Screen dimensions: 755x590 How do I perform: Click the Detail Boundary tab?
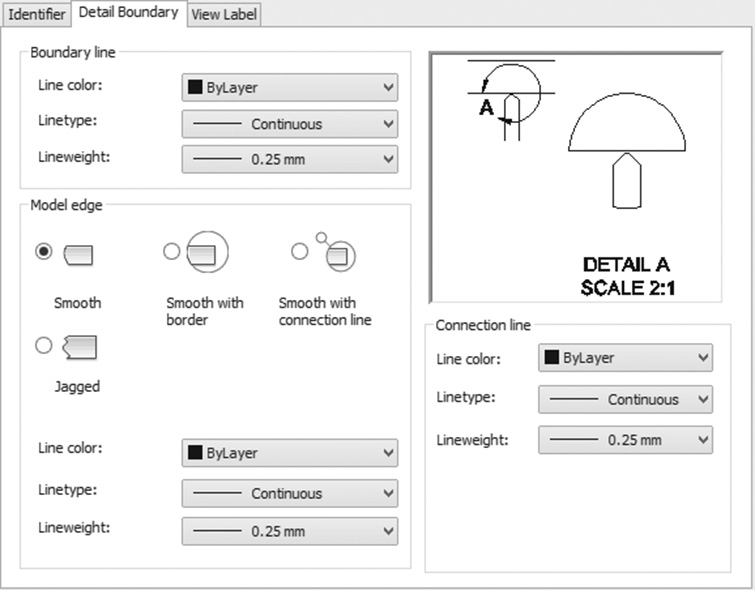click(x=129, y=13)
